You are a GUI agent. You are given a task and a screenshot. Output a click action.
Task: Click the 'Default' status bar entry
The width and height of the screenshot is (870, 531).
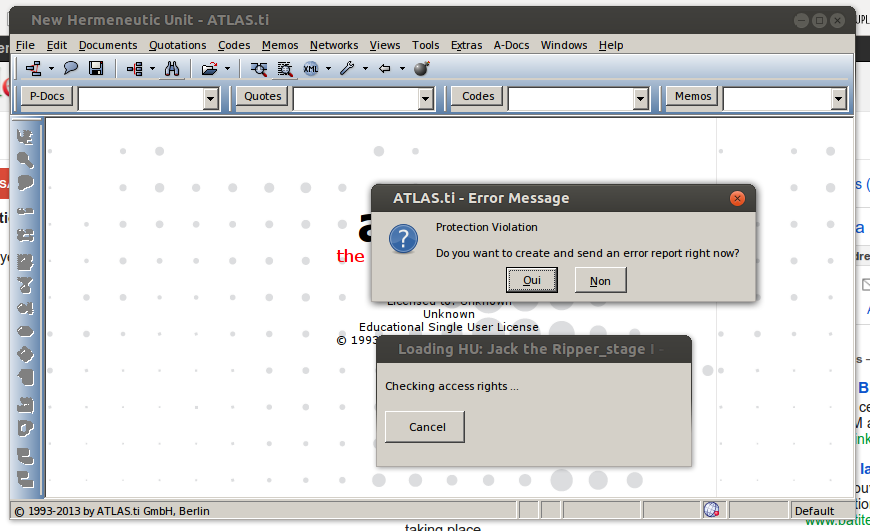(x=814, y=511)
